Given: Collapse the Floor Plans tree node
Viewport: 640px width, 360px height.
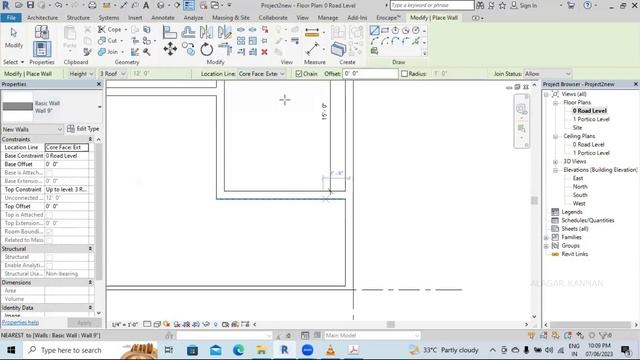Looking at the screenshot, I should 555,103.
